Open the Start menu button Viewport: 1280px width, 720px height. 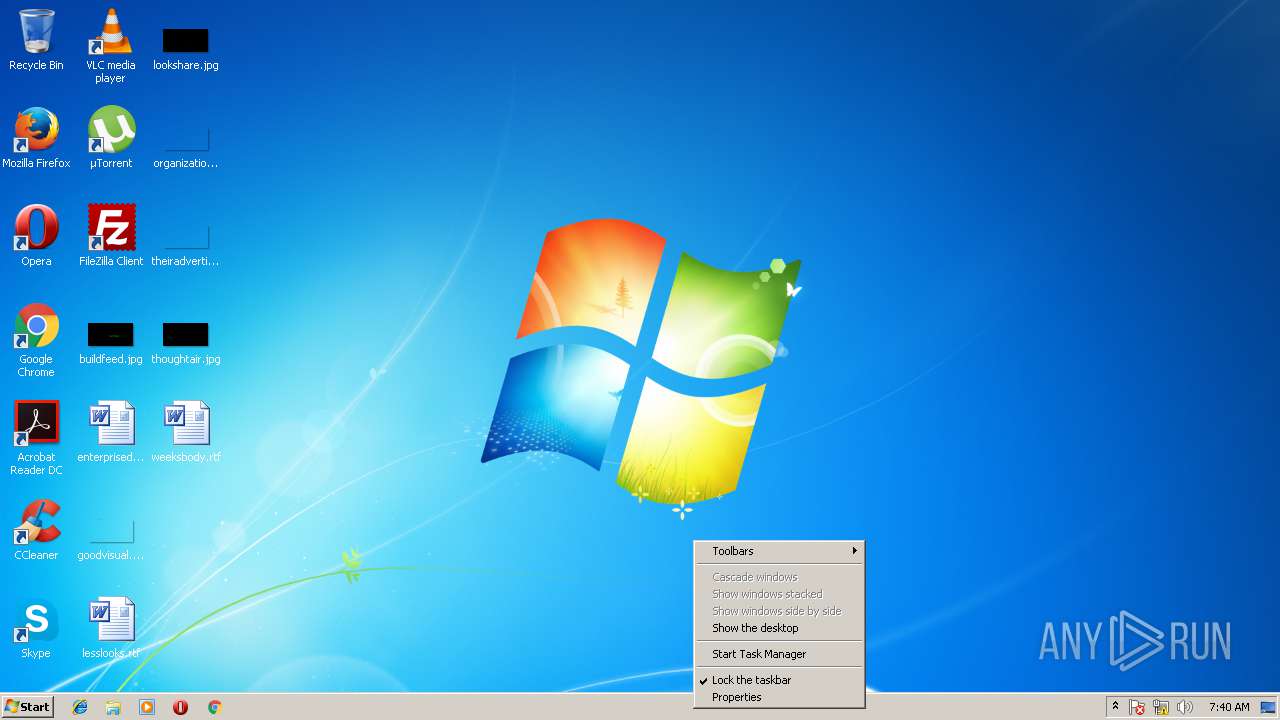click(28, 707)
